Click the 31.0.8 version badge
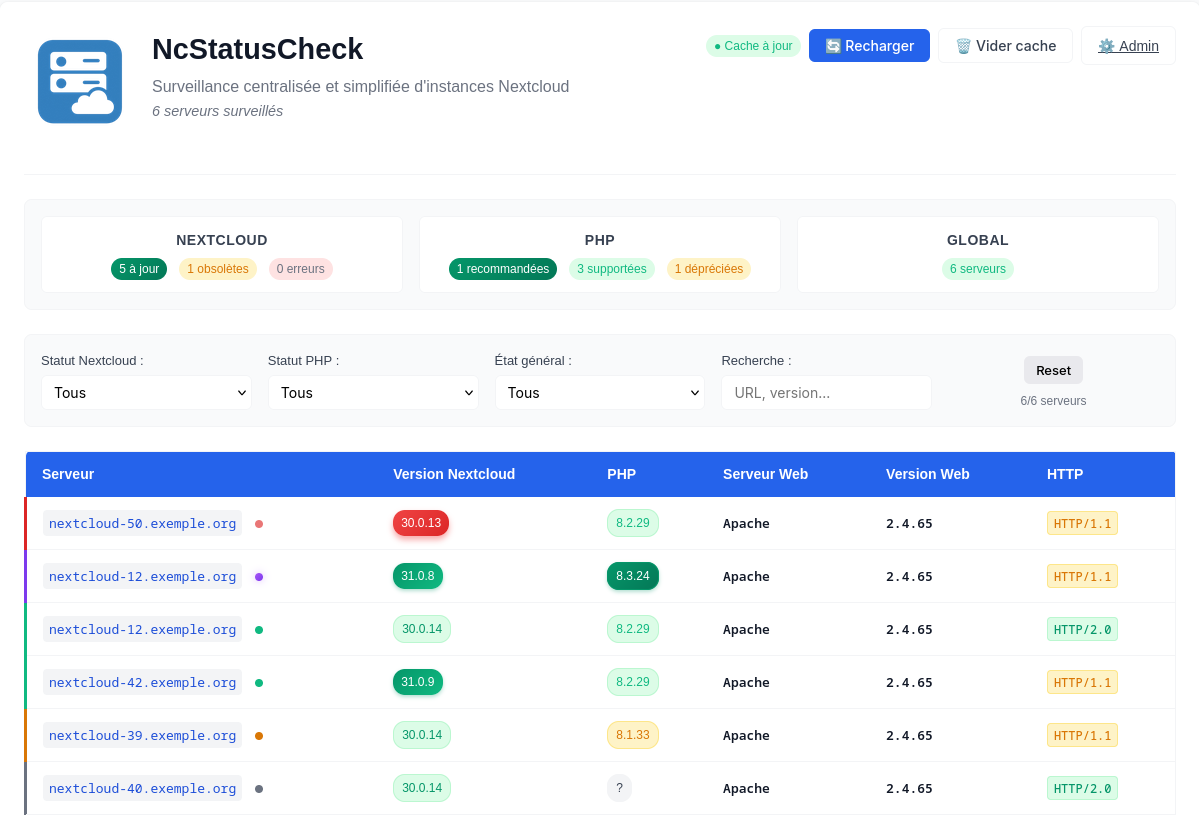This screenshot has width=1199, height=834. point(418,576)
